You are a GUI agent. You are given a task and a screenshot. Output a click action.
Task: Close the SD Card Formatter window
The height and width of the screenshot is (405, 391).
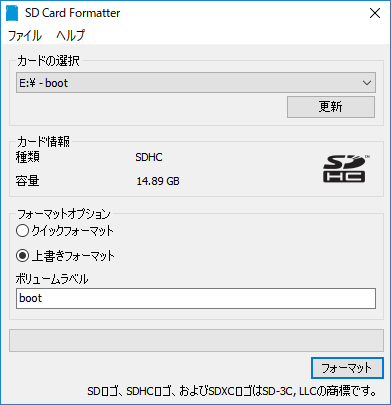coord(375,13)
